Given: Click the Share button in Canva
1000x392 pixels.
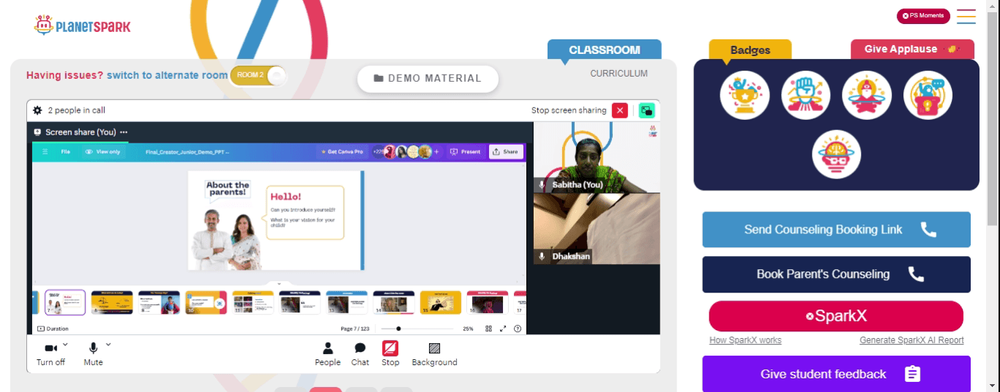Looking at the screenshot, I should 506,152.
